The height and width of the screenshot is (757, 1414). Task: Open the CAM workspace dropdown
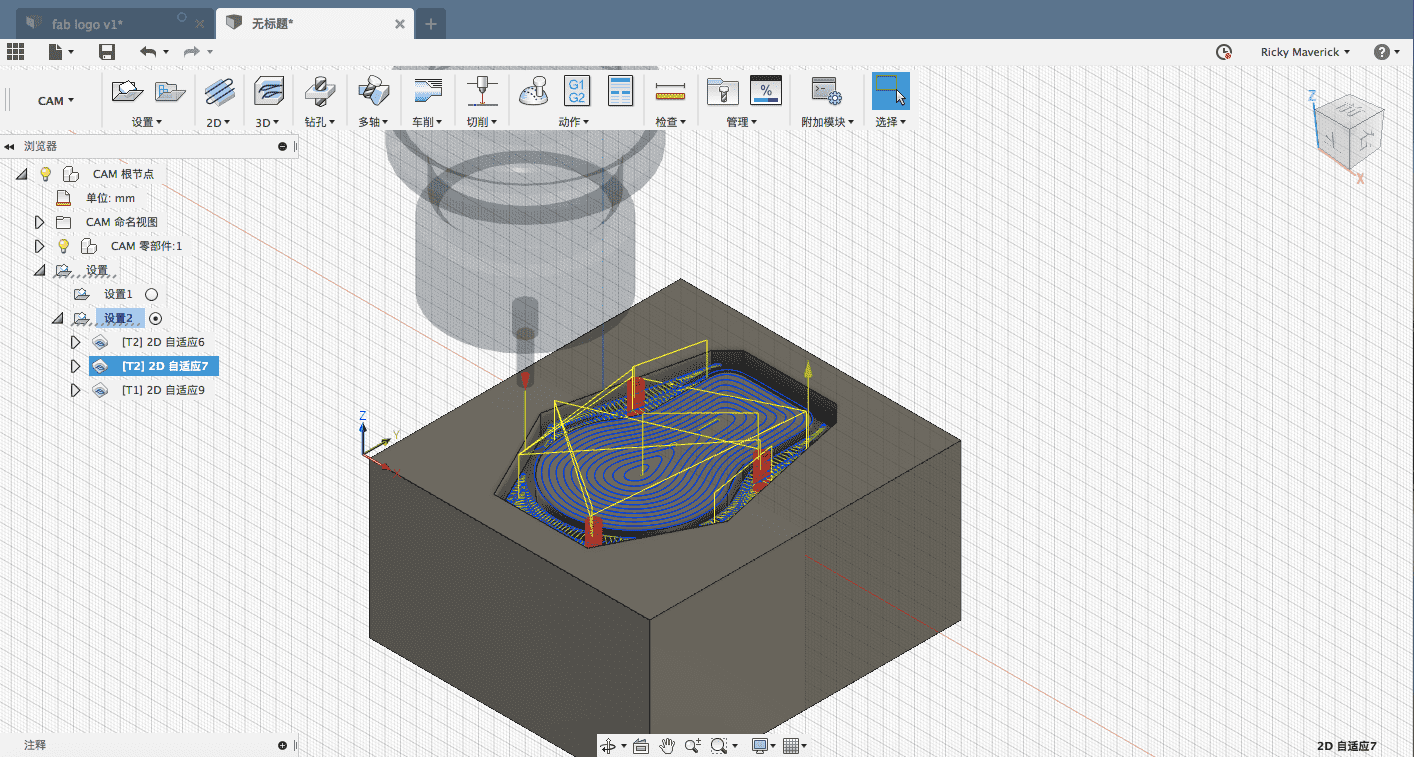(56, 101)
